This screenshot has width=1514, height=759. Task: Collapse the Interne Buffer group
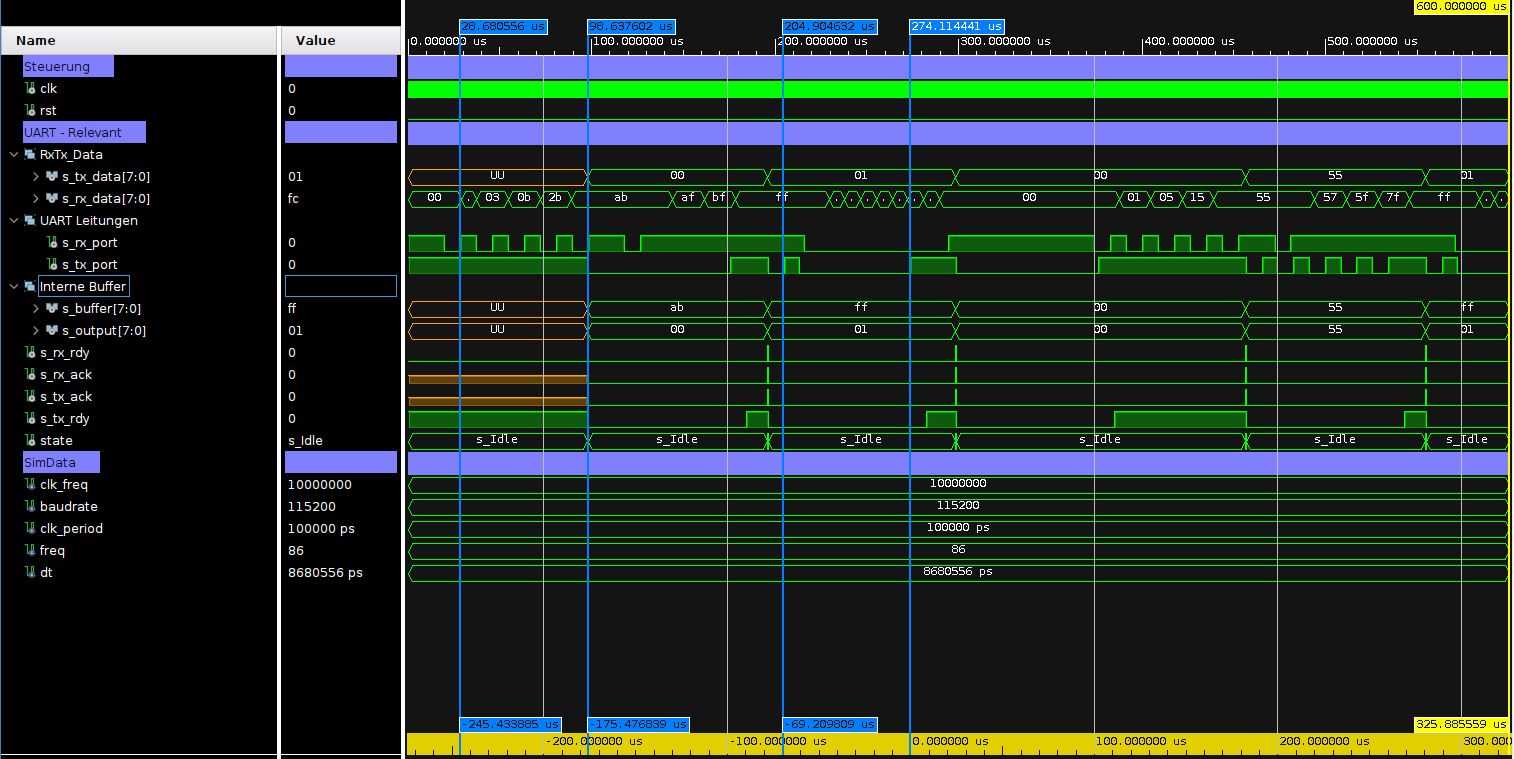pyautogui.click(x=14, y=287)
